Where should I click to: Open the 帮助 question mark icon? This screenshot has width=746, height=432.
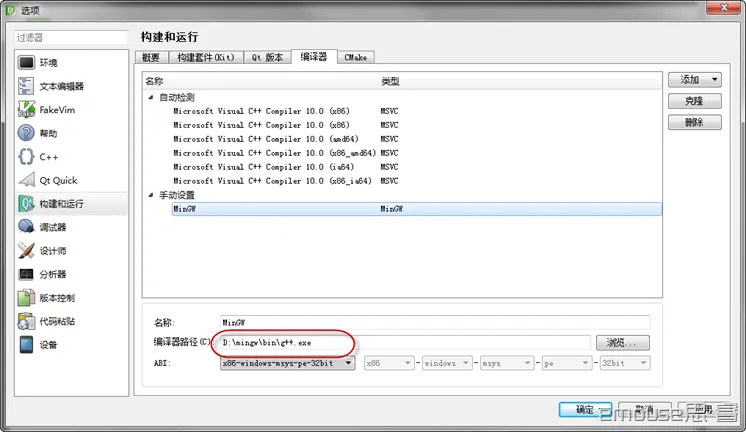26,133
